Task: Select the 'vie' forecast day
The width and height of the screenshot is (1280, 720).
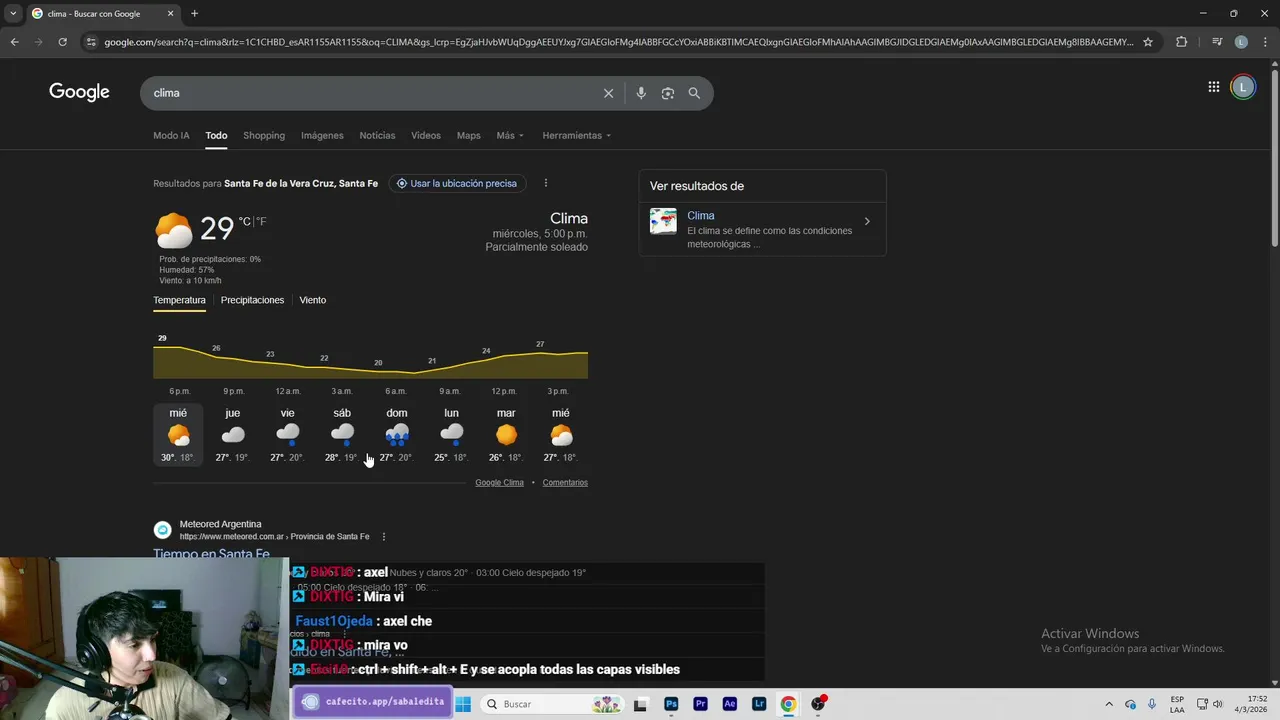Action: pyautogui.click(x=287, y=435)
